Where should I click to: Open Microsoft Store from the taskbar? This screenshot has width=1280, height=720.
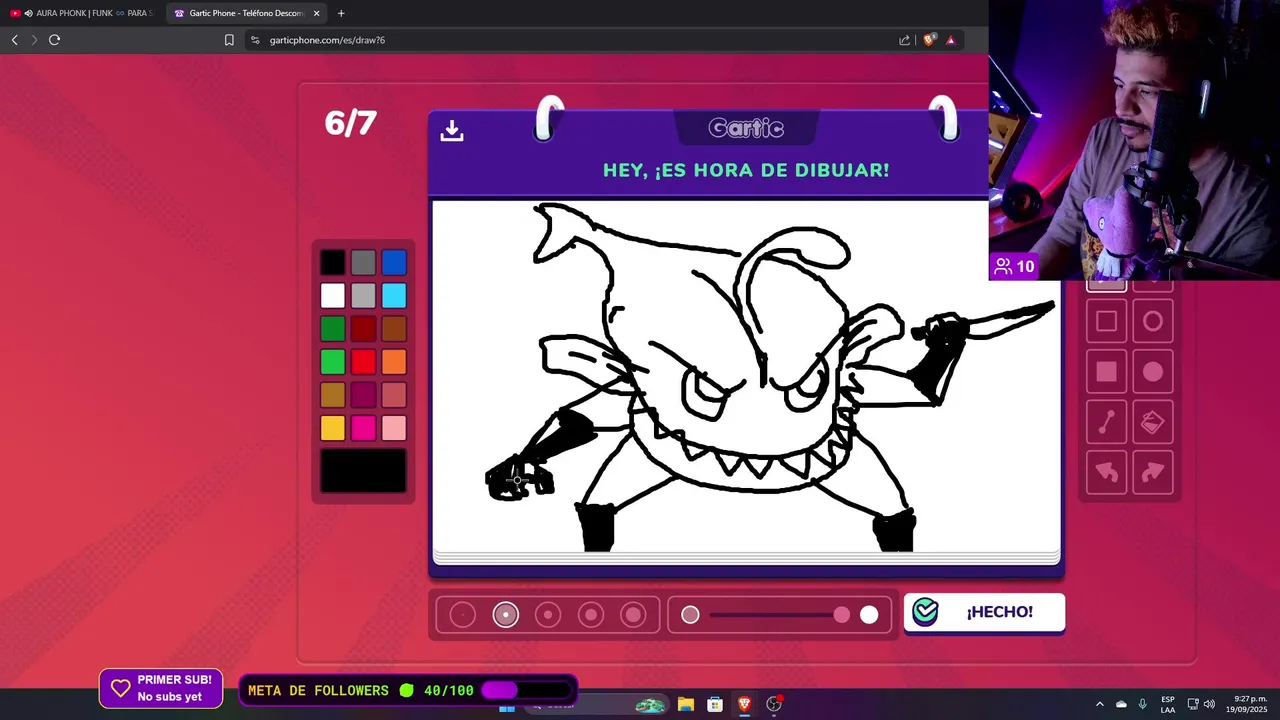(x=715, y=705)
